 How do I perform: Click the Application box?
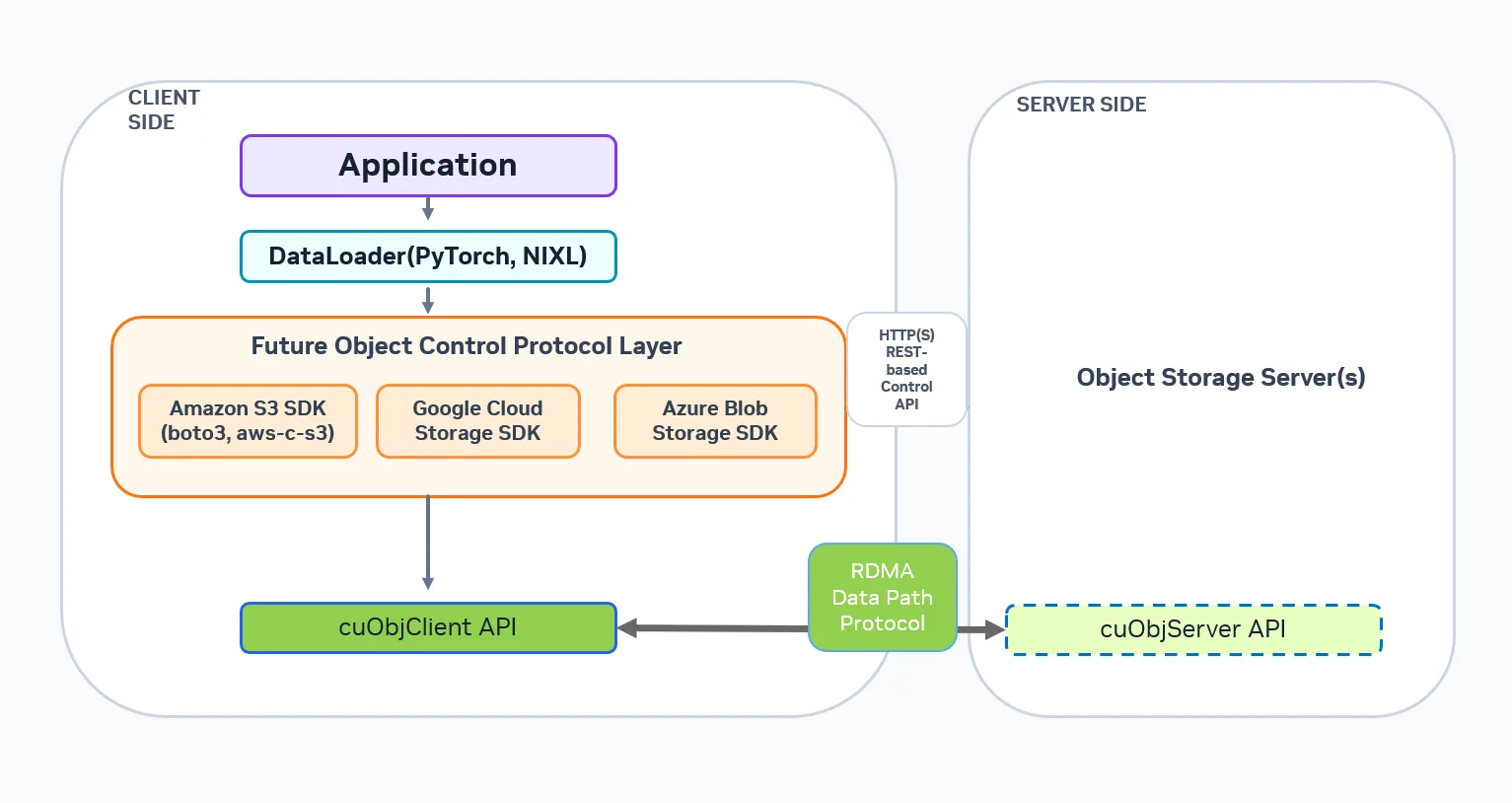pos(428,166)
